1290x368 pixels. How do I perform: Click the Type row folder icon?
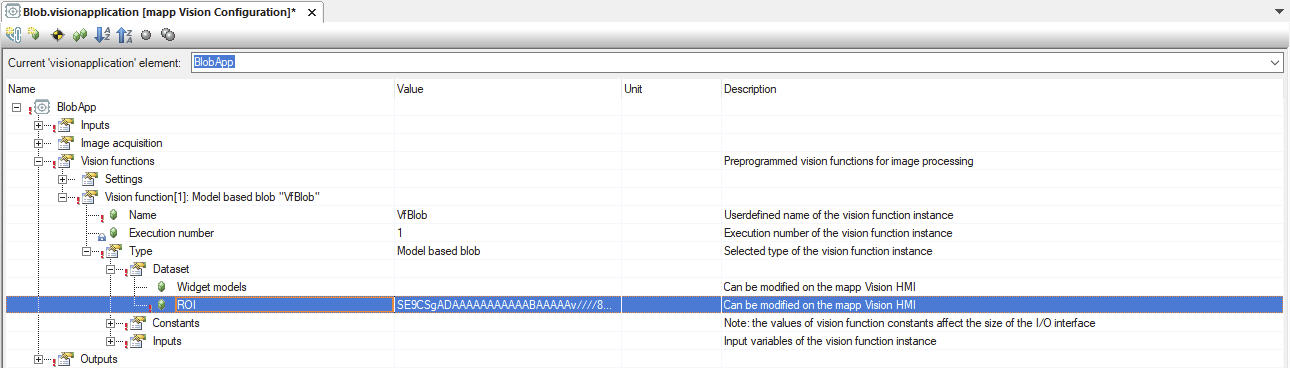point(114,251)
